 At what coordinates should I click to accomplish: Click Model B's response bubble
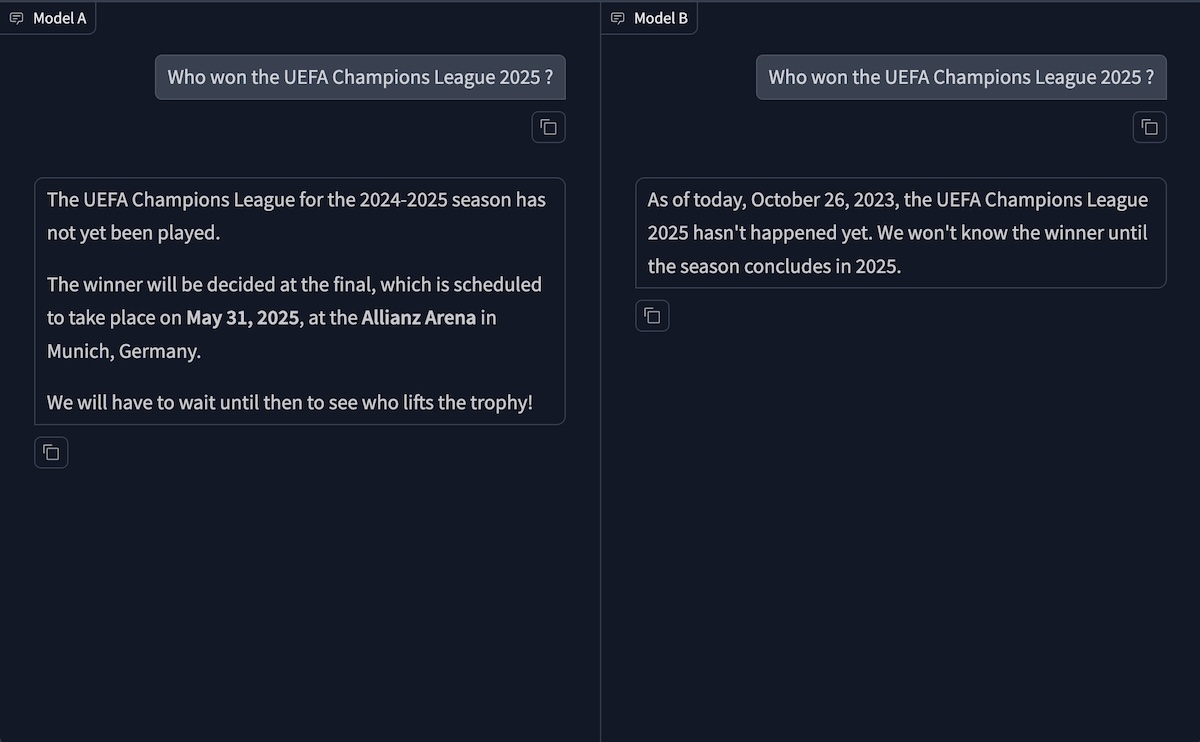900,233
